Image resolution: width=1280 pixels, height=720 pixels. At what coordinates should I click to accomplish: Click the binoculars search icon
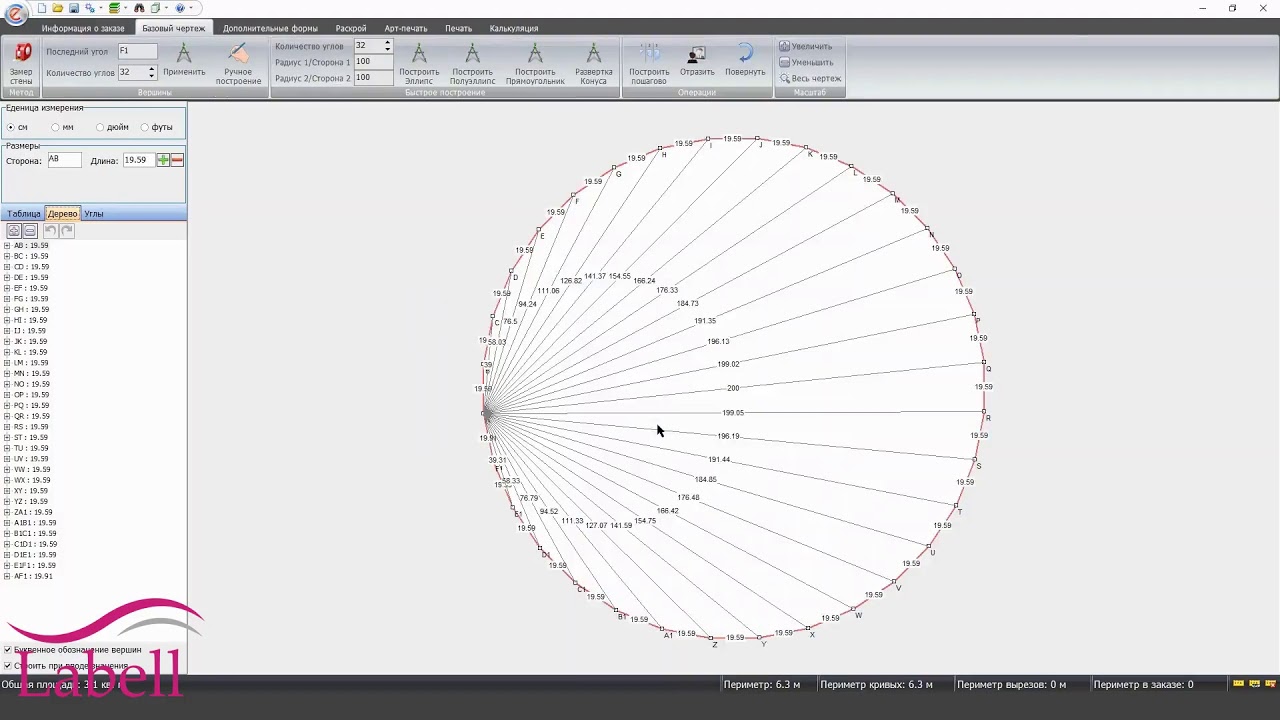tap(139, 8)
